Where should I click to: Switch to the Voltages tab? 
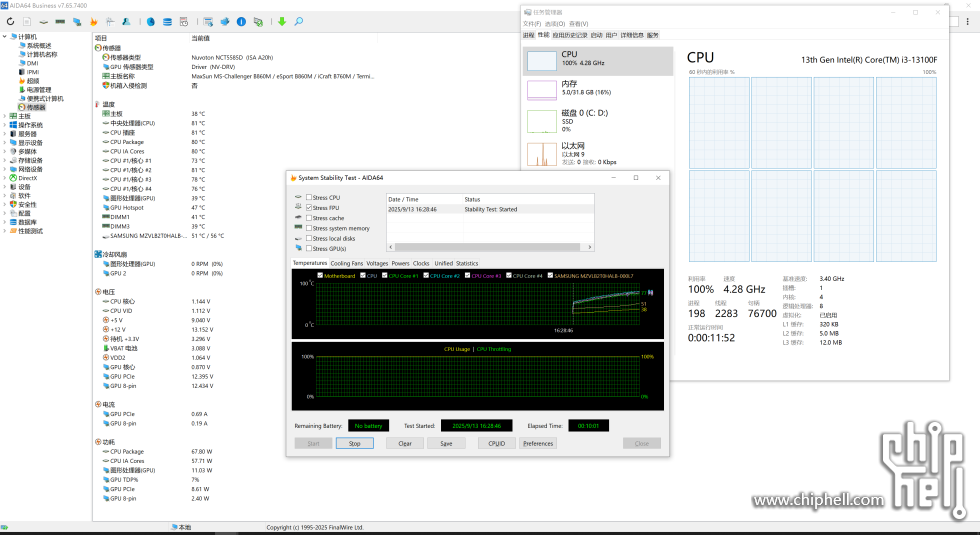pos(377,263)
